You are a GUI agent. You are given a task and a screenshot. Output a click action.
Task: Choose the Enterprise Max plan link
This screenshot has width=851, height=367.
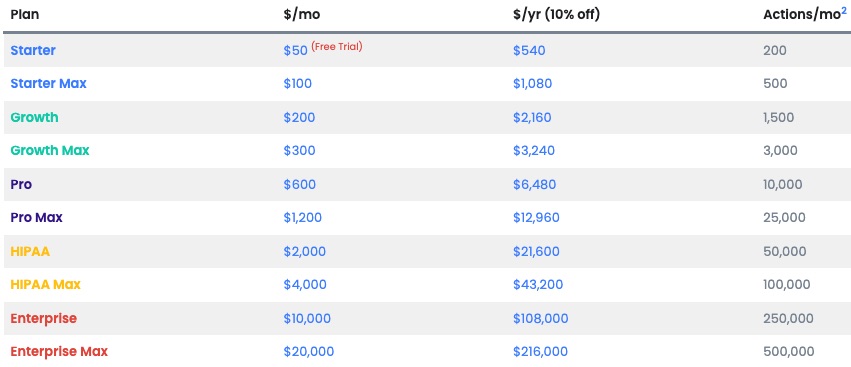tap(59, 352)
